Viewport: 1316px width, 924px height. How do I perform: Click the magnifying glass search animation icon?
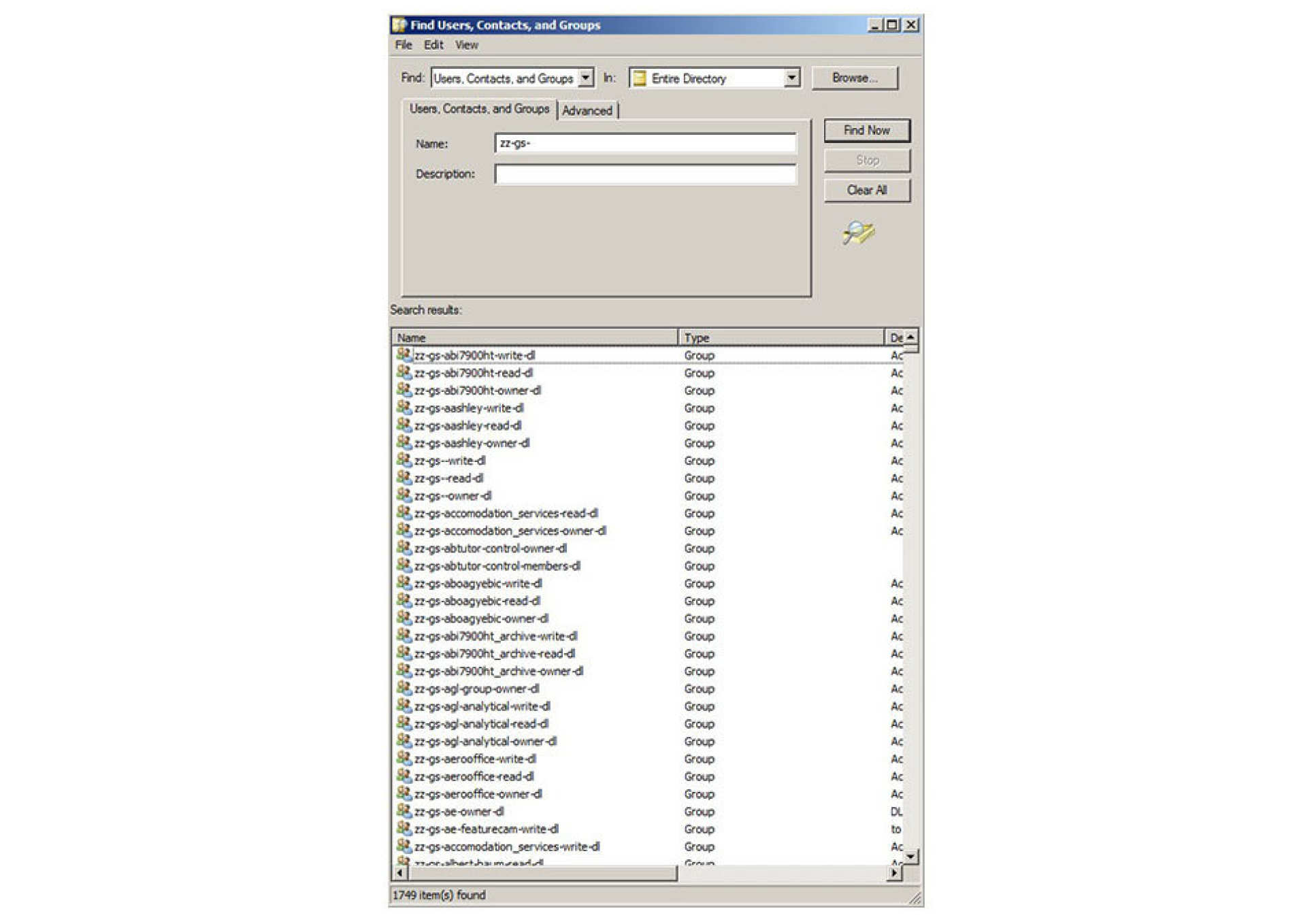[x=858, y=233]
